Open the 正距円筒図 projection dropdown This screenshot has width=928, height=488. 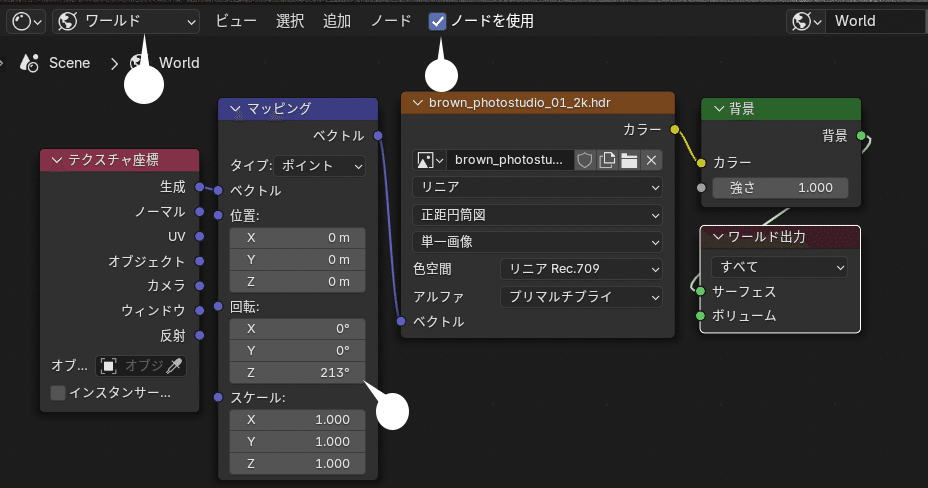point(537,215)
